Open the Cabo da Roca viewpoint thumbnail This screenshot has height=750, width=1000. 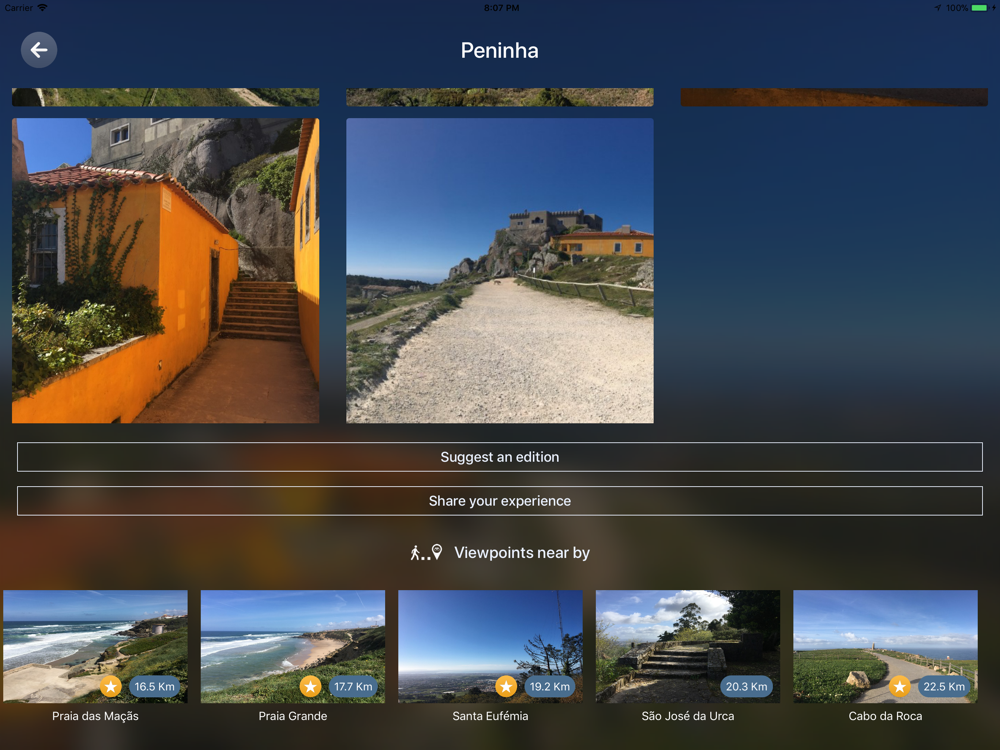coord(885,646)
